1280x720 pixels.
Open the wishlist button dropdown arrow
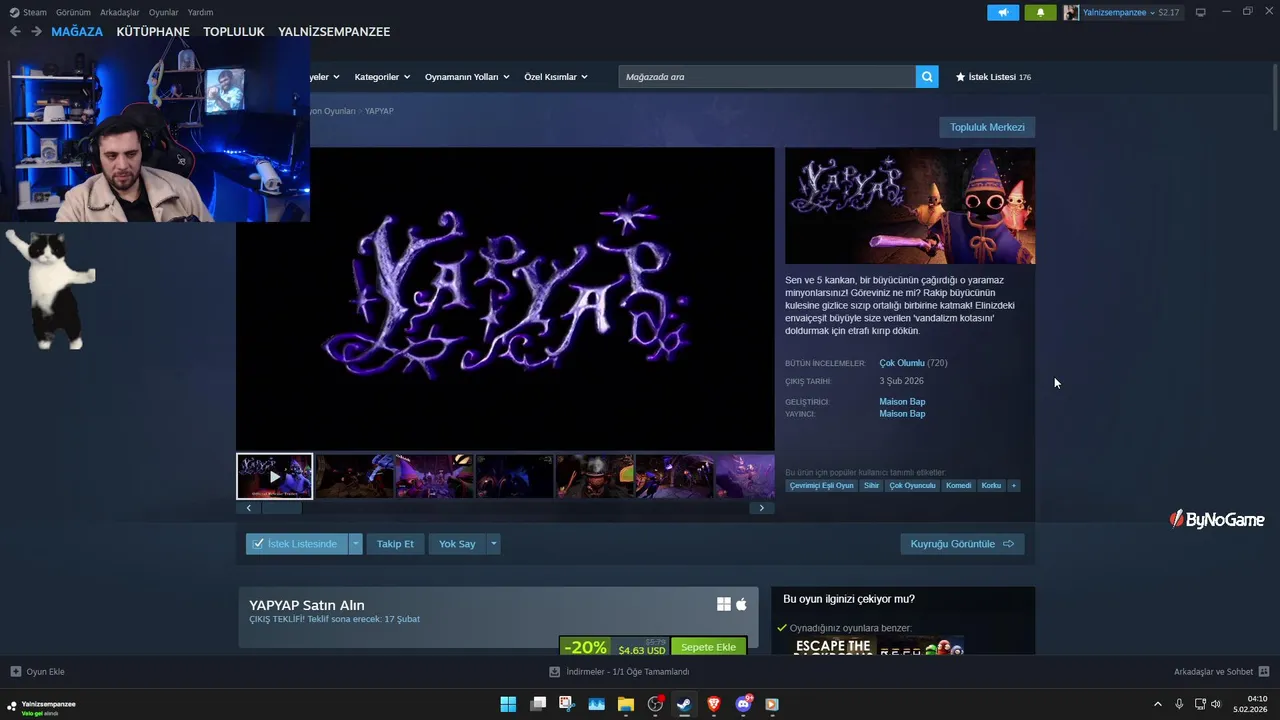pos(355,544)
